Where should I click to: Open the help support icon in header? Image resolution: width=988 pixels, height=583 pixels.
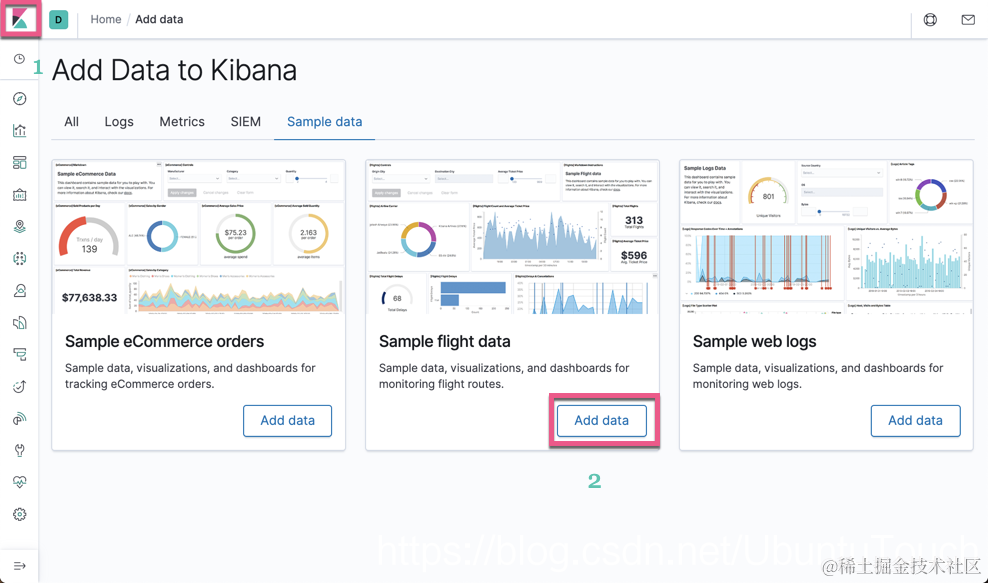(x=930, y=20)
